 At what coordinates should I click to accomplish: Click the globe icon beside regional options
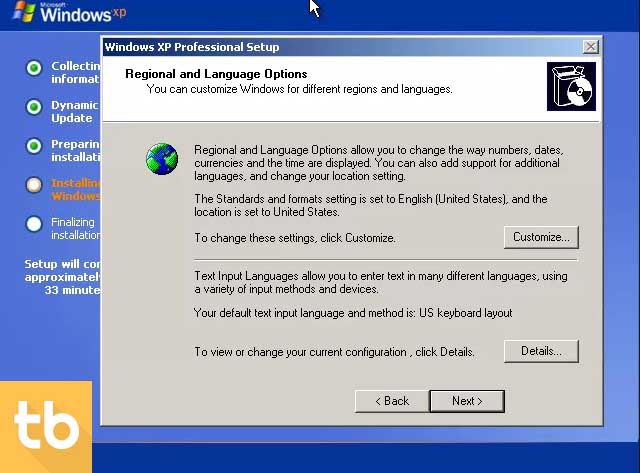point(162,159)
